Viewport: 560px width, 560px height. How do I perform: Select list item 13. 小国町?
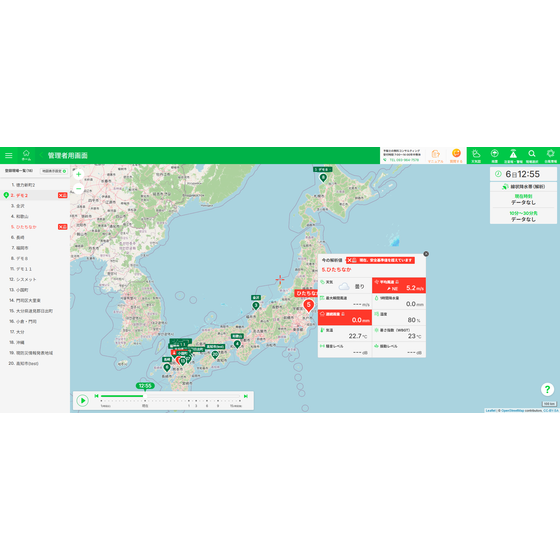35,290
